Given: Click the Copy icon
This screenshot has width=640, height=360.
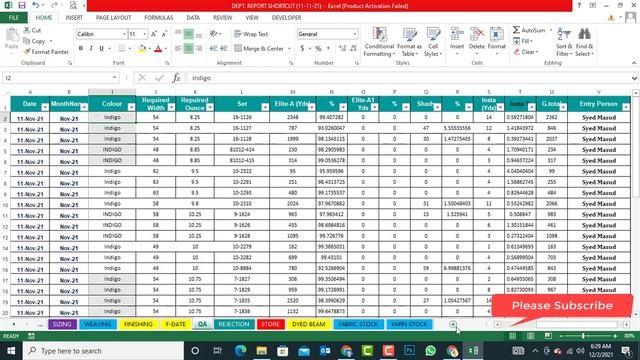Looking at the screenshot, I should coord(27,41).
